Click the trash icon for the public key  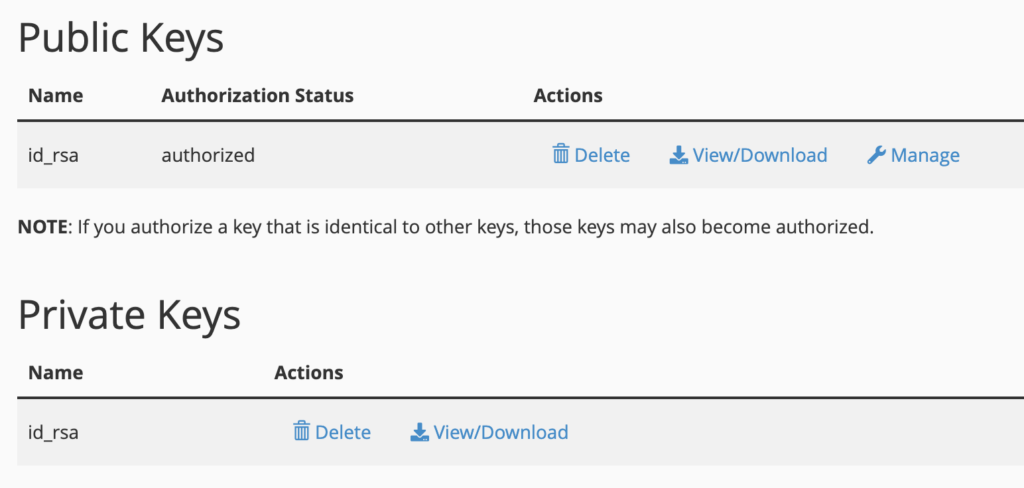click(x=560, y=155)
